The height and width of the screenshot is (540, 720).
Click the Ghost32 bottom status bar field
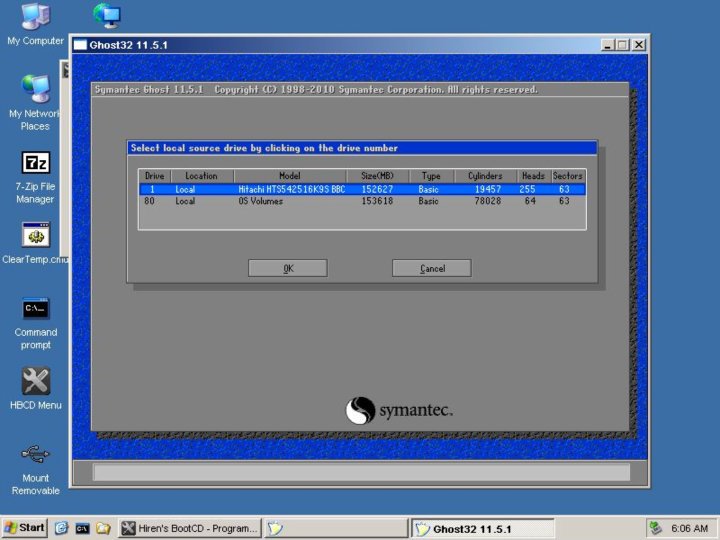[x=361, y=472]
